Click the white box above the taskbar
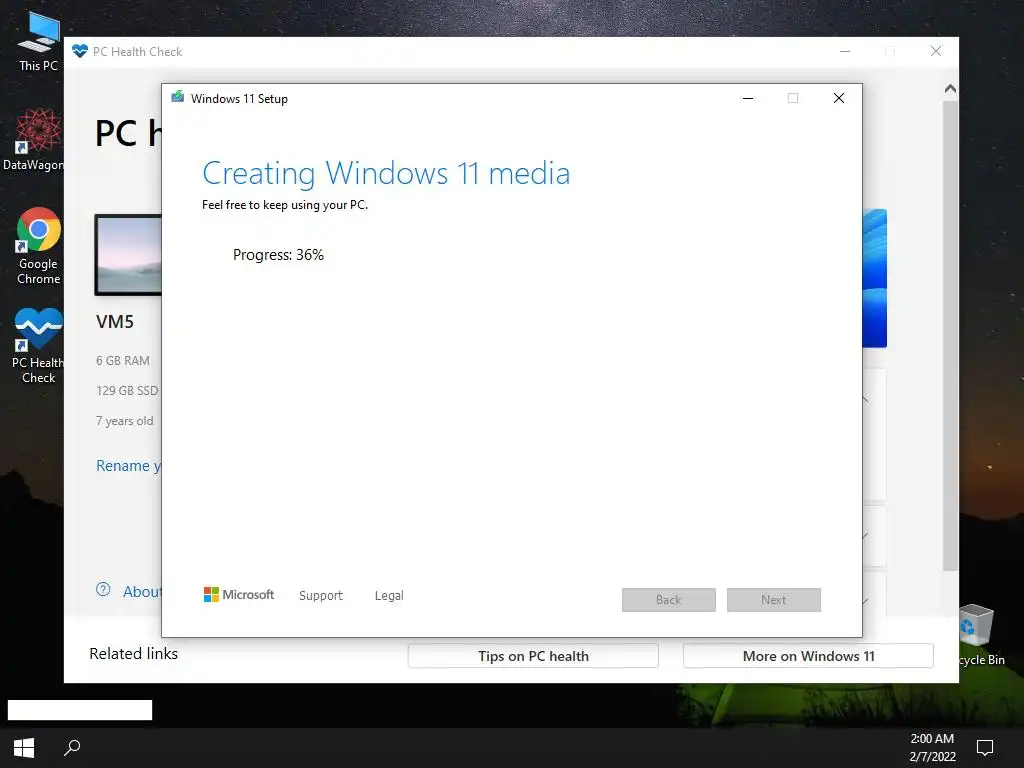1024x768 pixels. click(80, 710)
